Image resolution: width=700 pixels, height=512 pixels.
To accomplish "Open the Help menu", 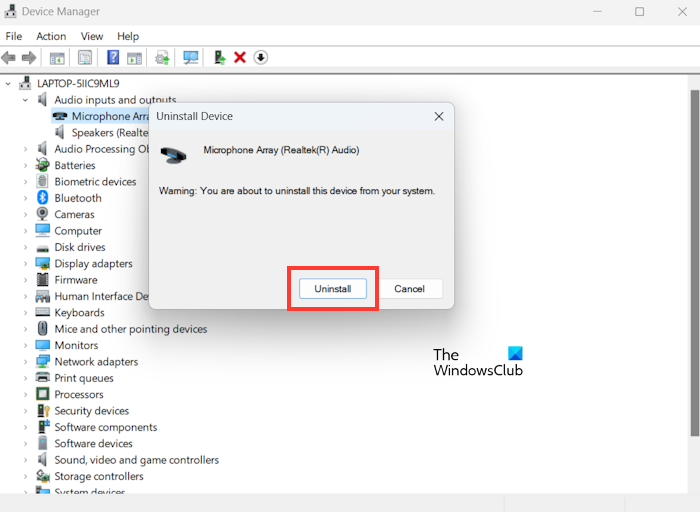I will [x=128, y=36].
